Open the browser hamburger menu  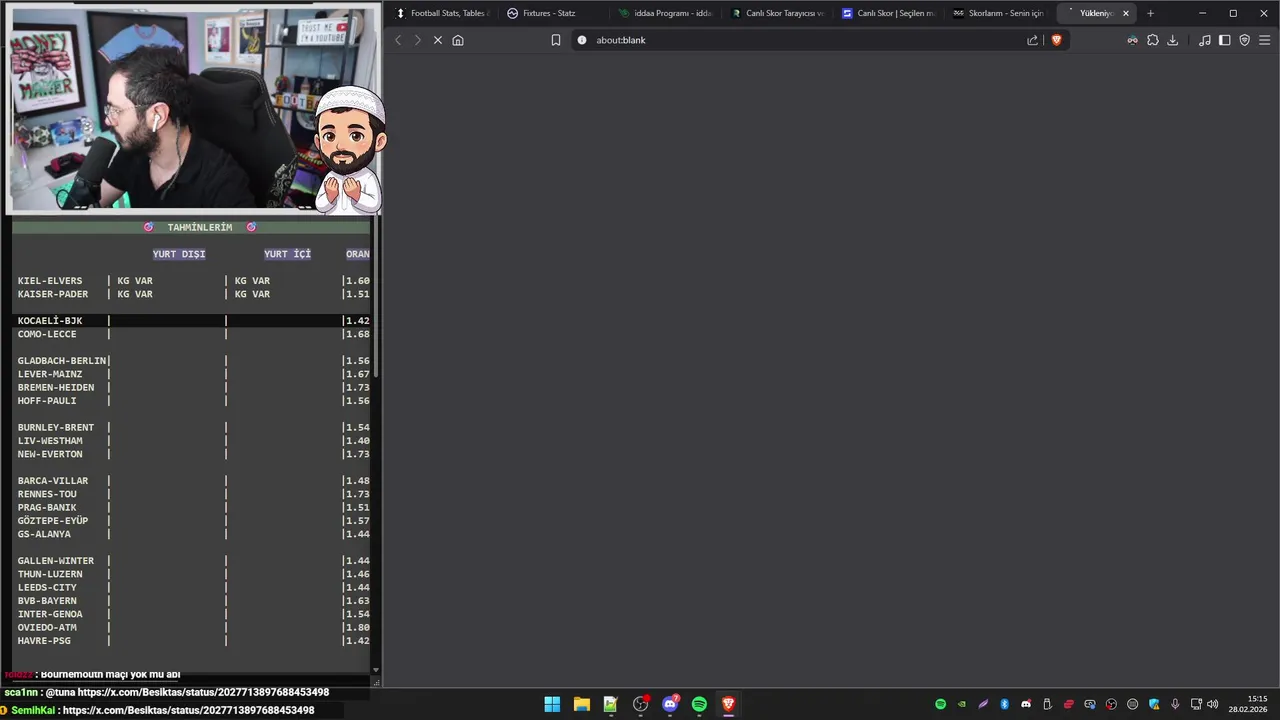tap(1265, 40)
